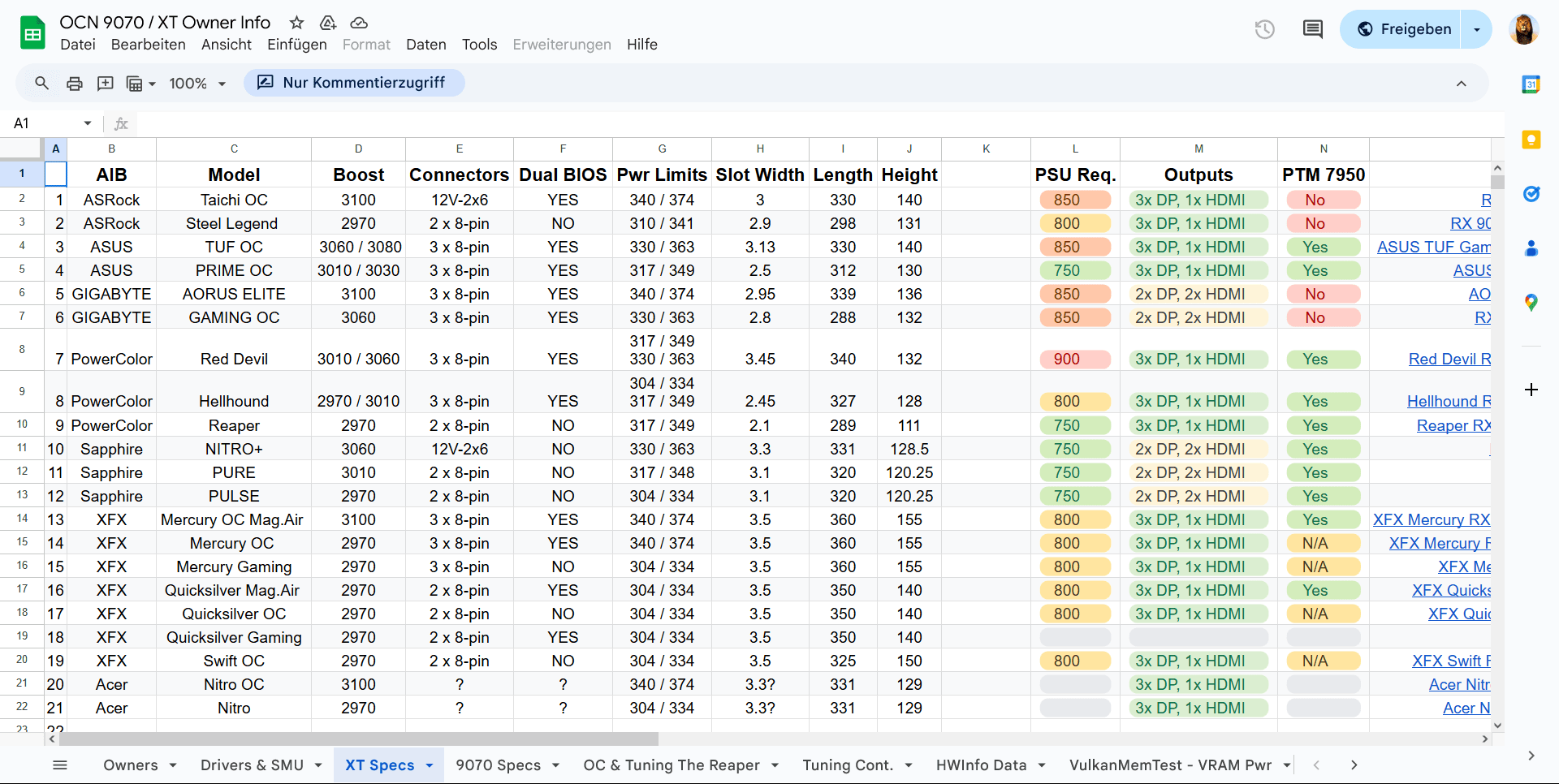Open the Einfügen menu
The image size is (1559, 784).
pyautogui.click(x=297, y=45)
